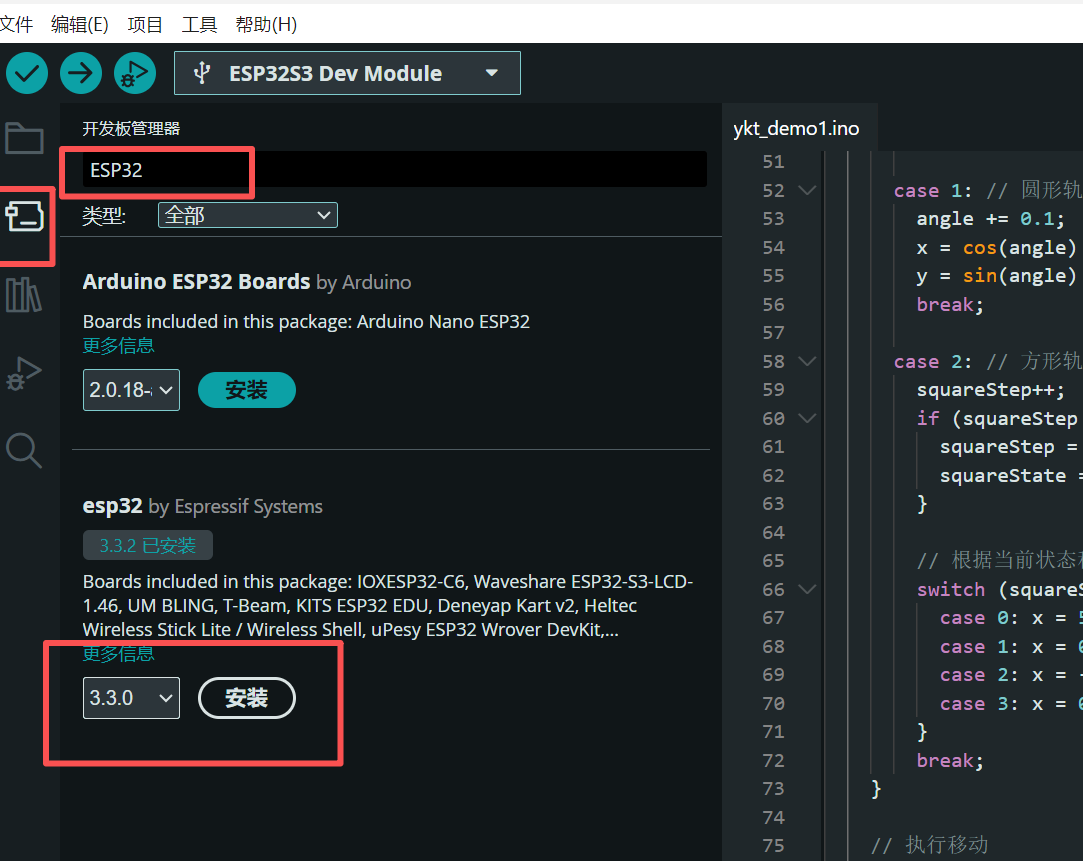1083x861 pixels.
Task: Select the ykt_demo1.ino editor tab
Action: [x=796, y=128]
